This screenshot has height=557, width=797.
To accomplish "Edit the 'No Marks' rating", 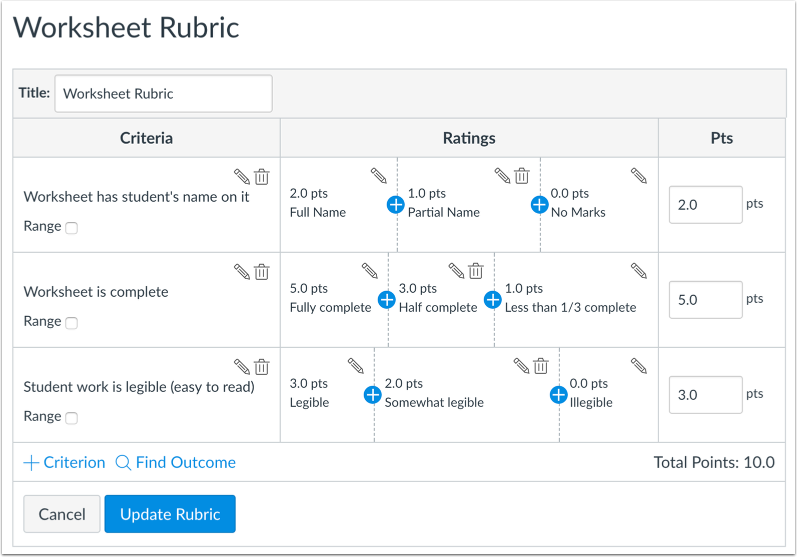I will point(639,176).
